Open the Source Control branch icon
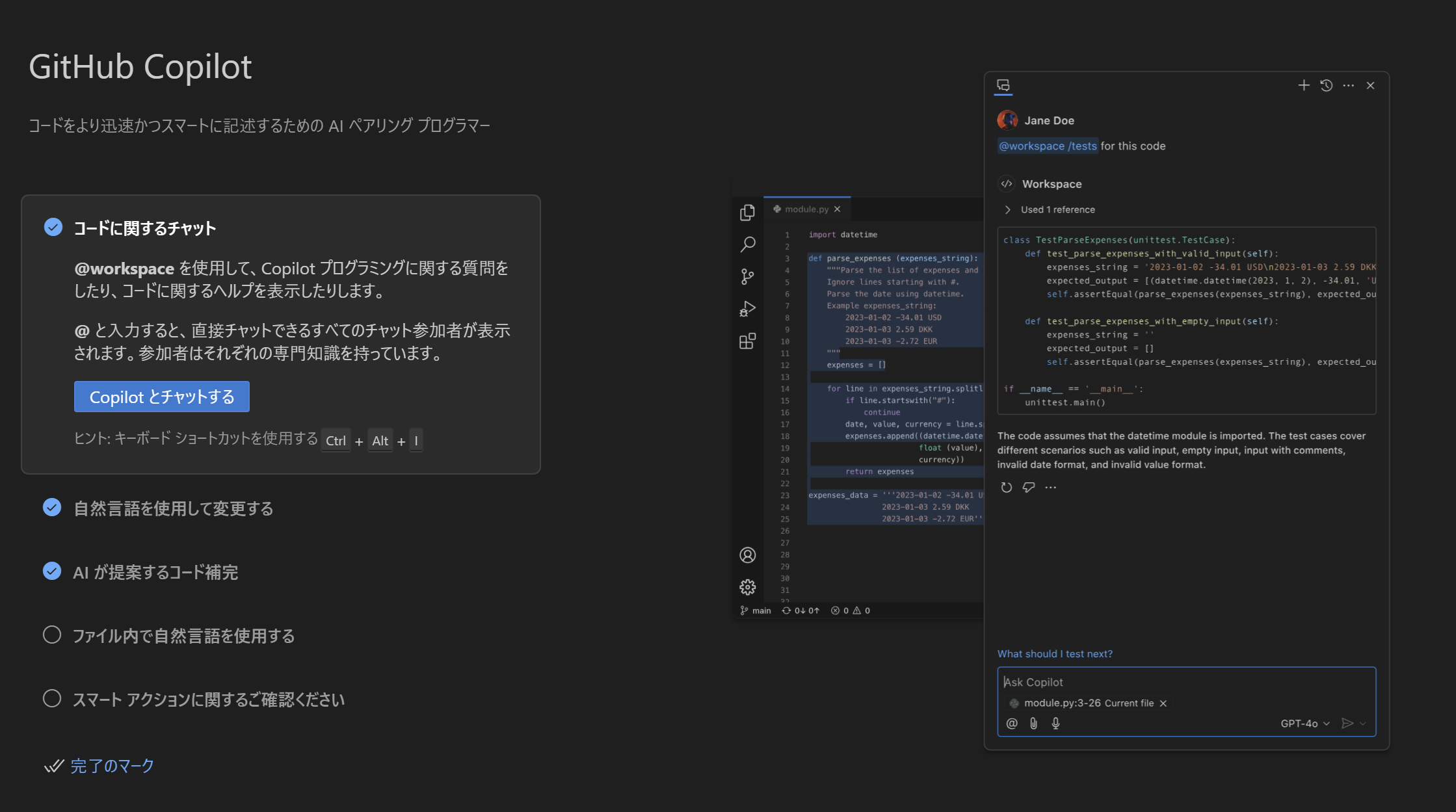1456x812 pixels. click(747, 277)
